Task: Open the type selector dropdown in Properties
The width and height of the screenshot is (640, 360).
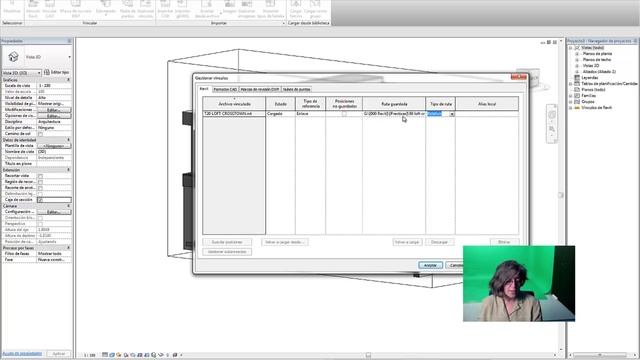Action: (x=69, y=57)
